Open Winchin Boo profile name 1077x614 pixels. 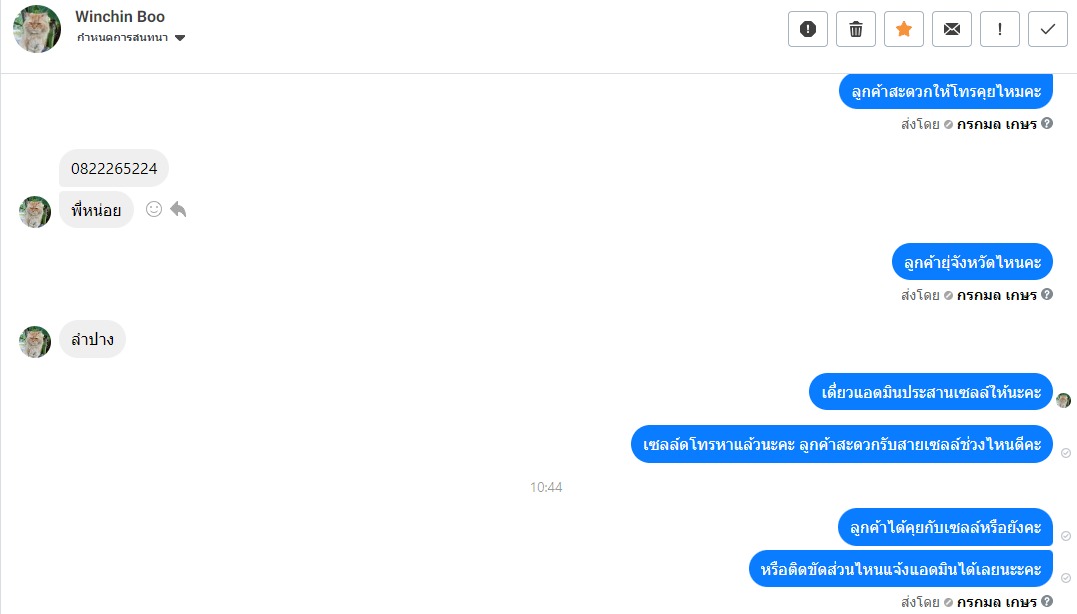coord(120,16)
